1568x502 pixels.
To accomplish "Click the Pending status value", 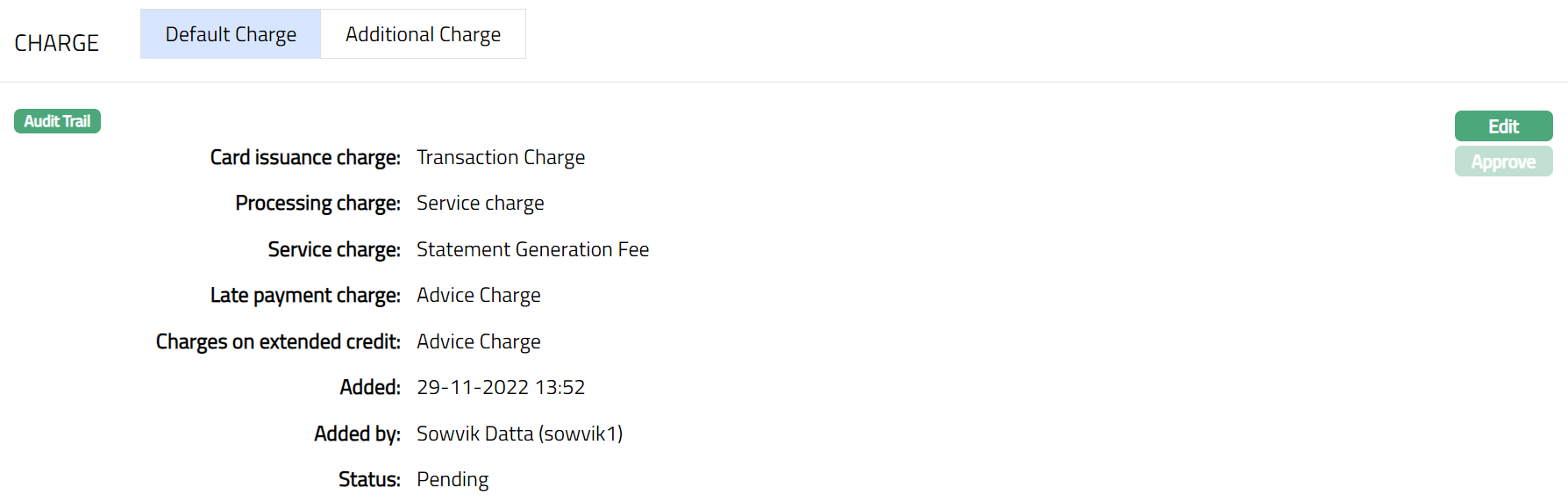I will 453,479.
